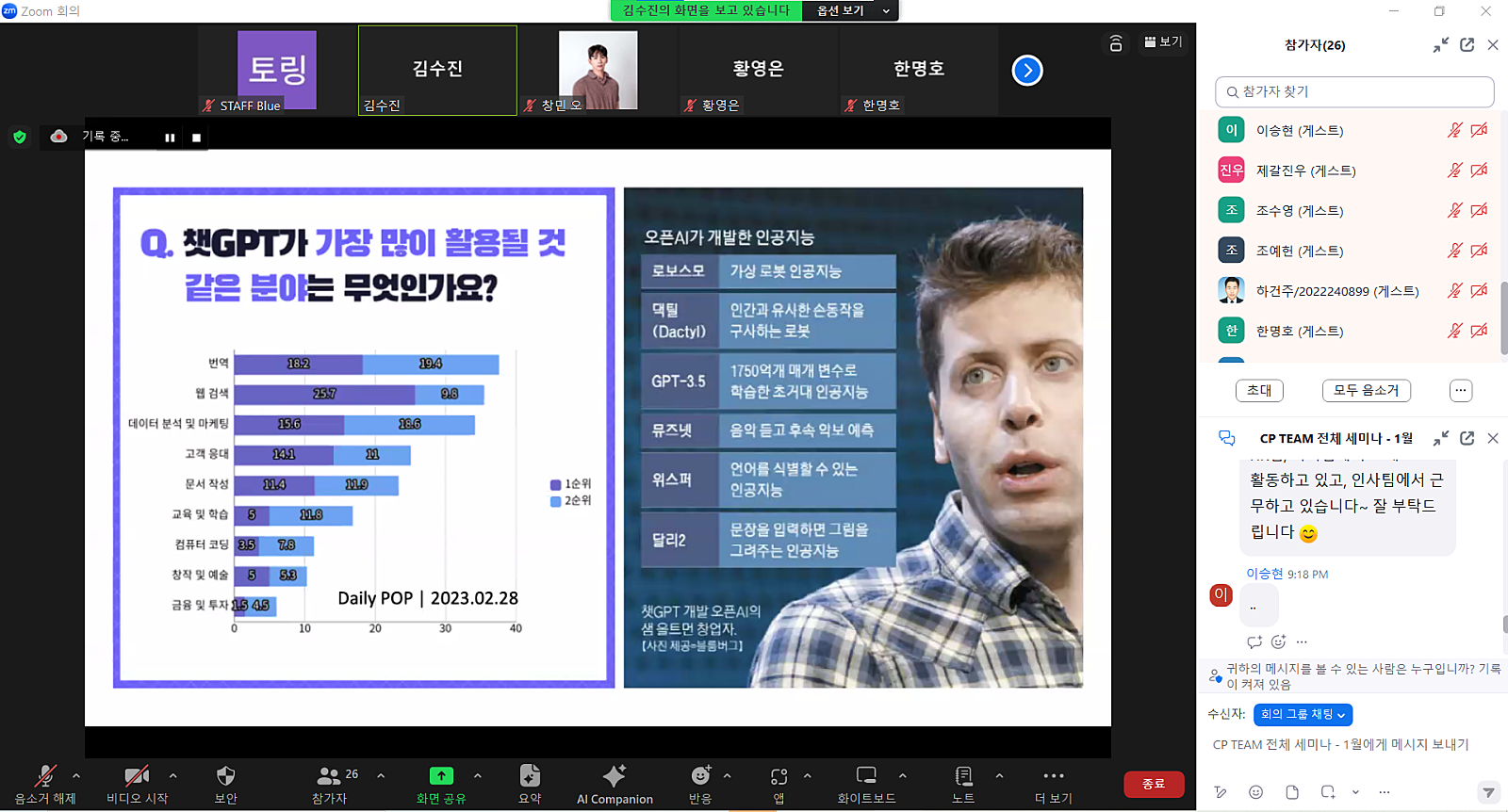Expand participants options arrow next to 참가자
Screen dimensions: 1508x812
coord(381,775)
